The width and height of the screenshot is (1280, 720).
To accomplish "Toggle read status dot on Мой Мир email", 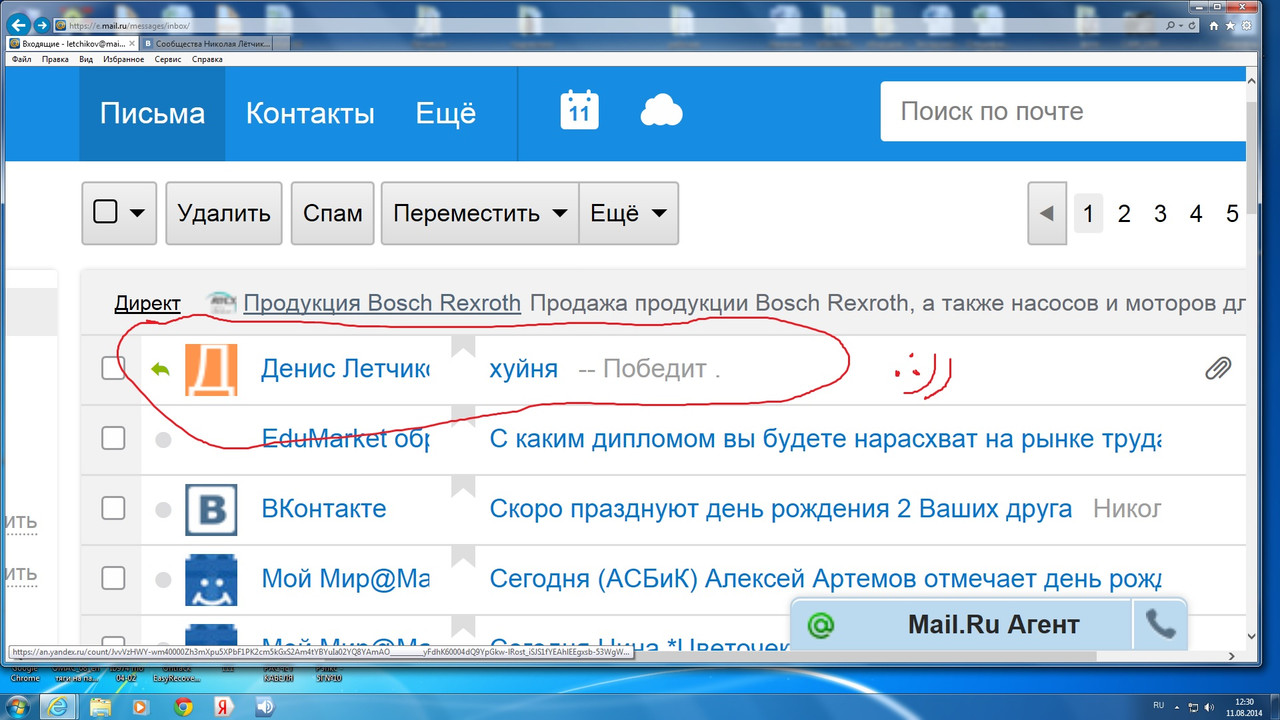I will click(163, 580).
